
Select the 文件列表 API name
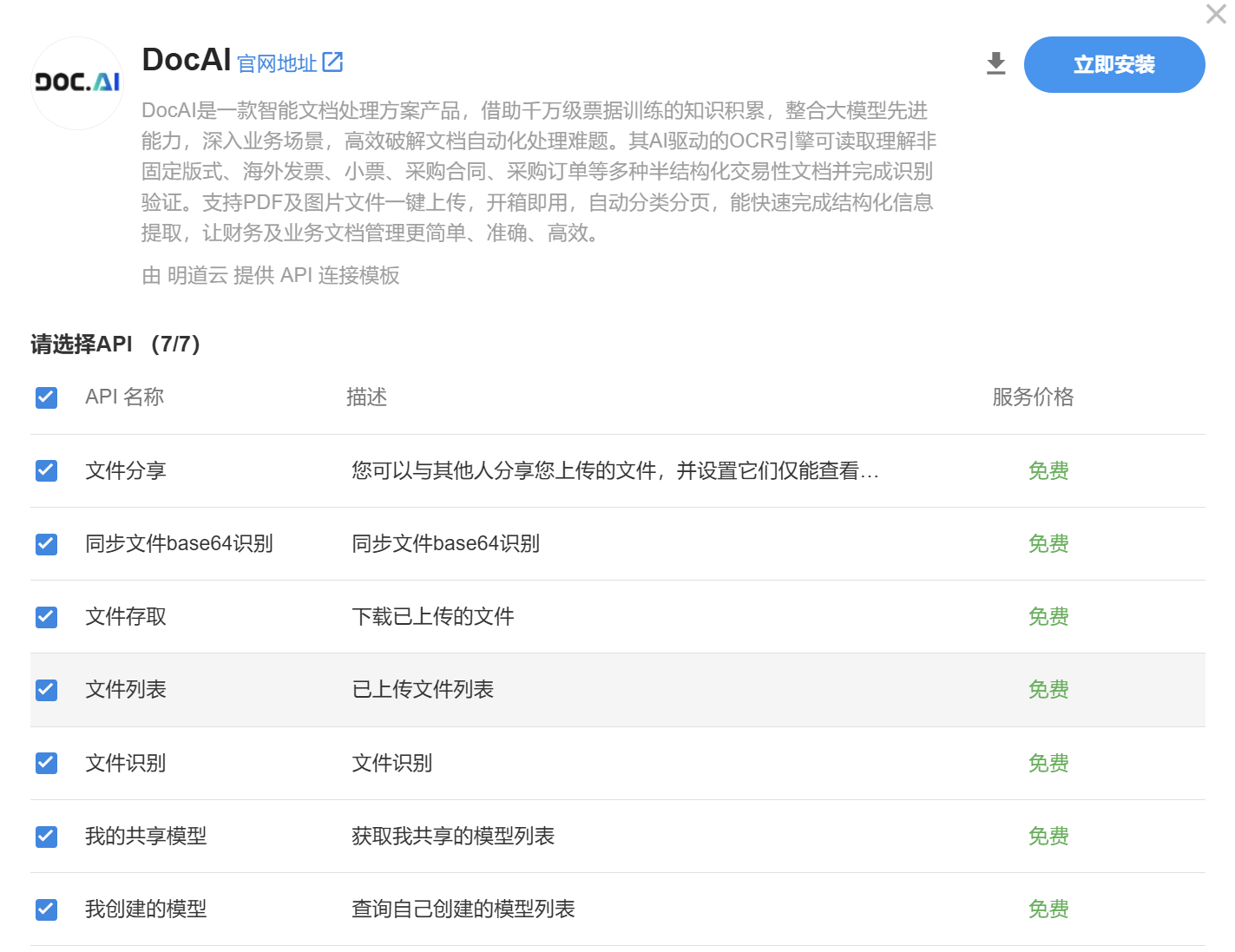[126, 690]
